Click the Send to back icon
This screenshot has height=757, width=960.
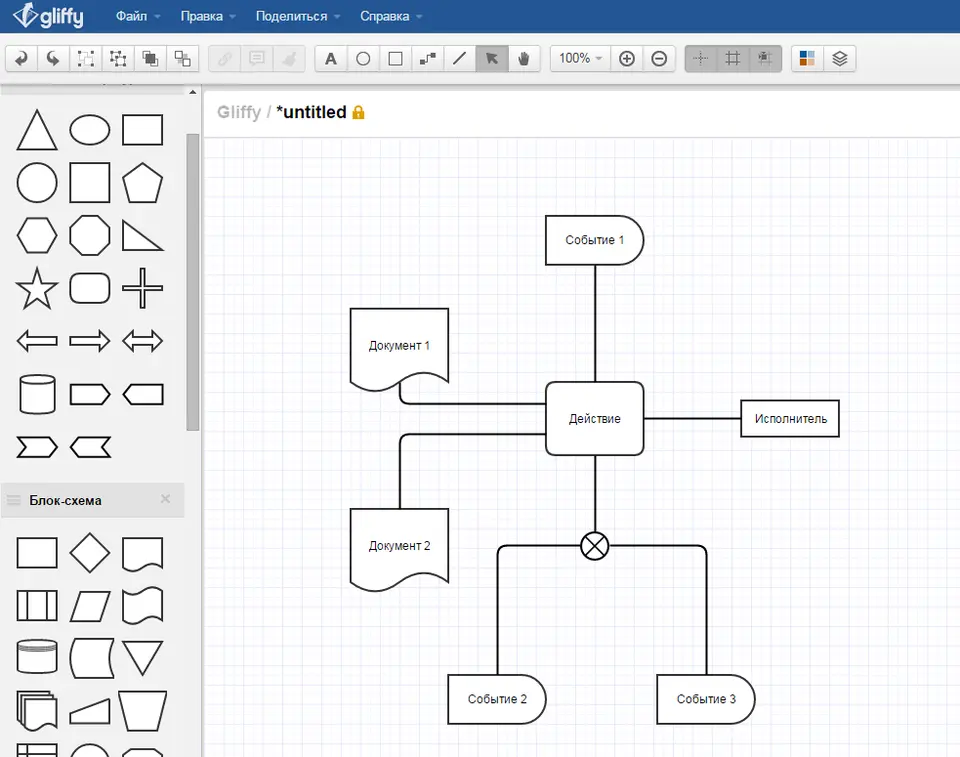pyautogui.click(x=182, y=59)
